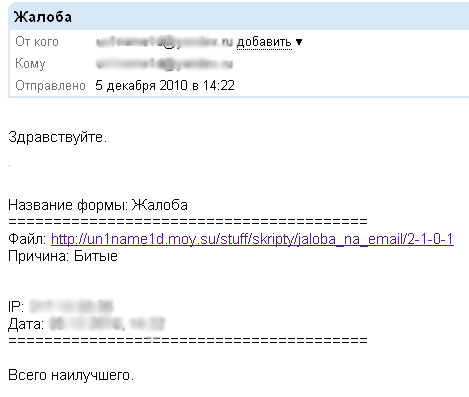Click the blurred sender email address
Viewport: 469px width, 397px height.
pos(164,42)
